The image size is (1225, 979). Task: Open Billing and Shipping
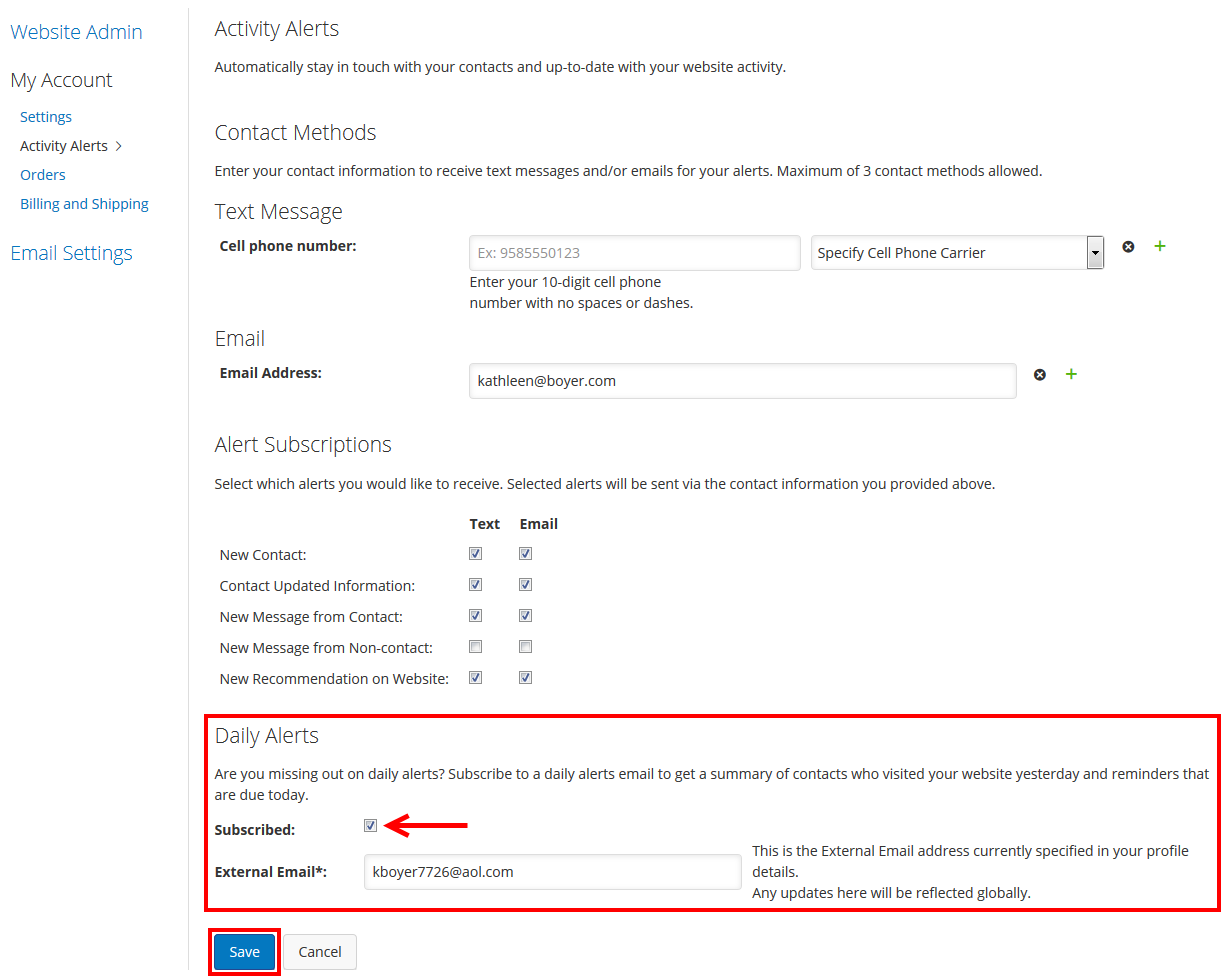(x=84, y=204)
